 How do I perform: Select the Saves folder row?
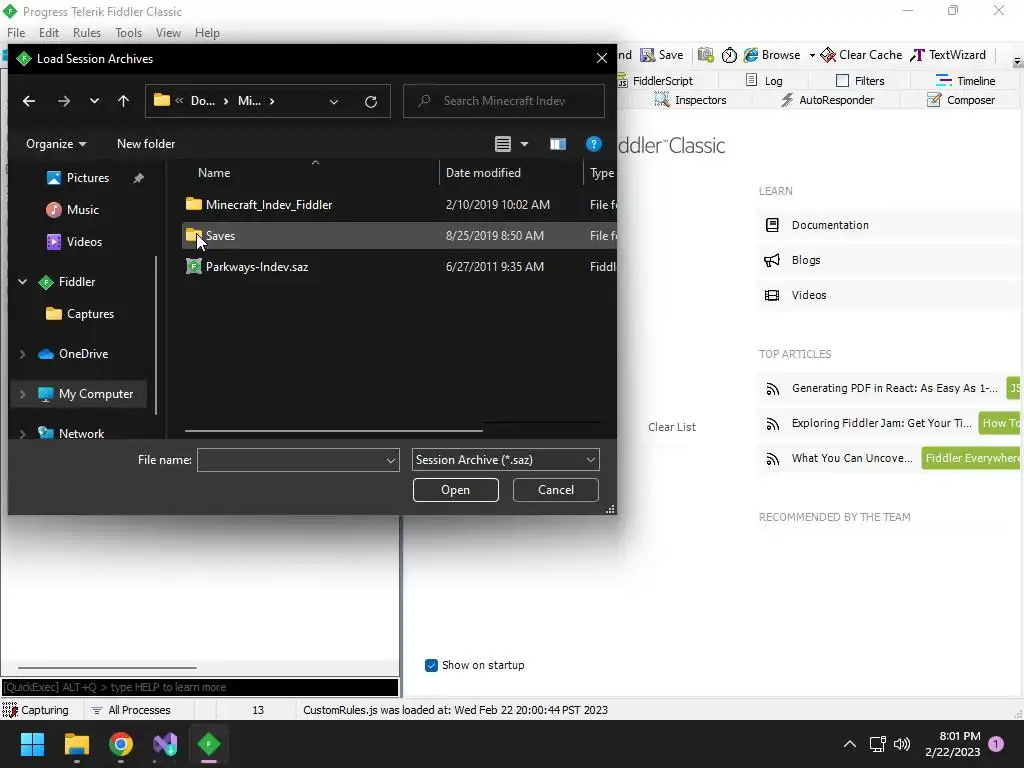(x=399, y=236)
